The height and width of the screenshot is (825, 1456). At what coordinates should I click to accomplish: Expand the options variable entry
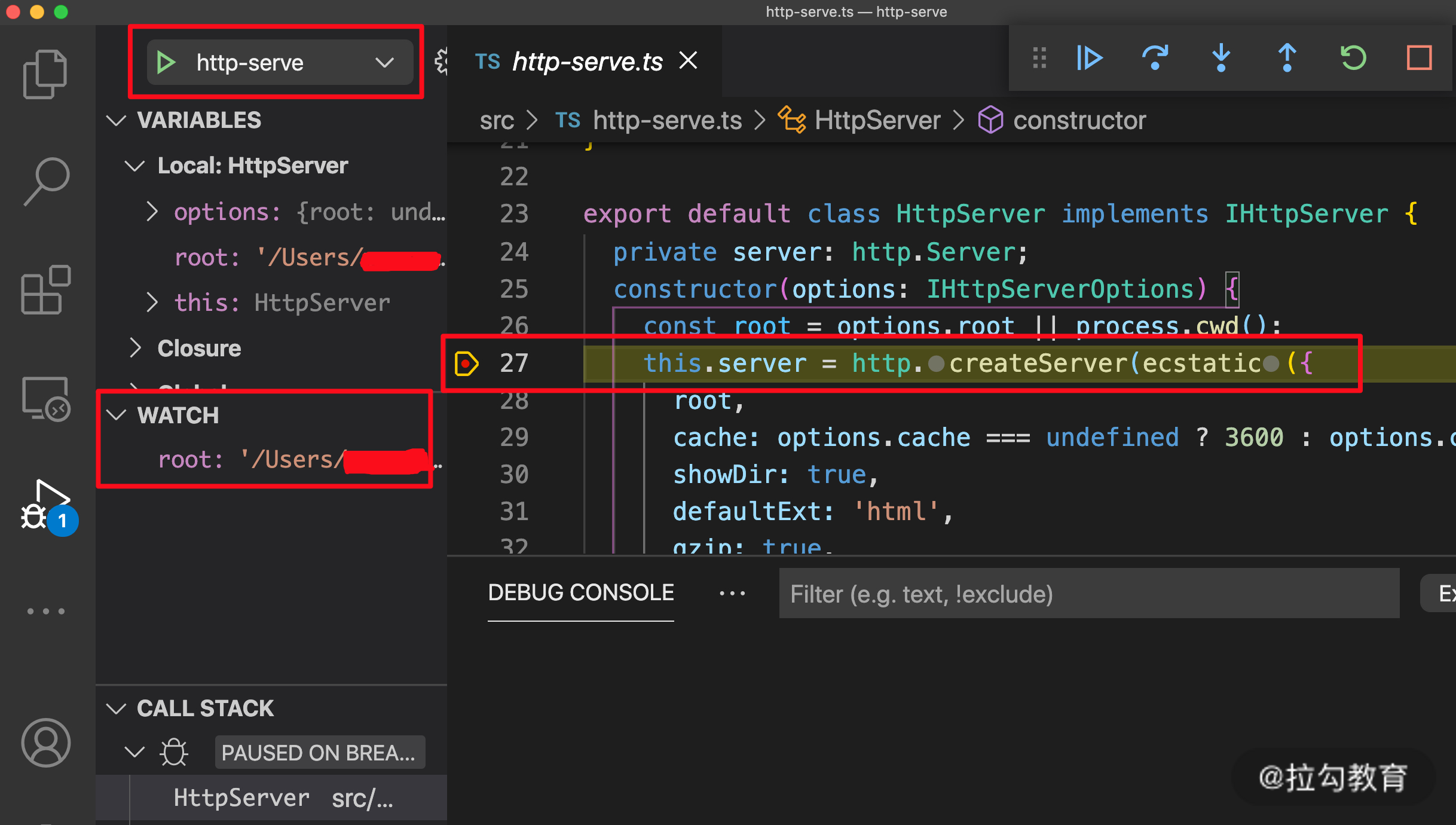point(152,212)
